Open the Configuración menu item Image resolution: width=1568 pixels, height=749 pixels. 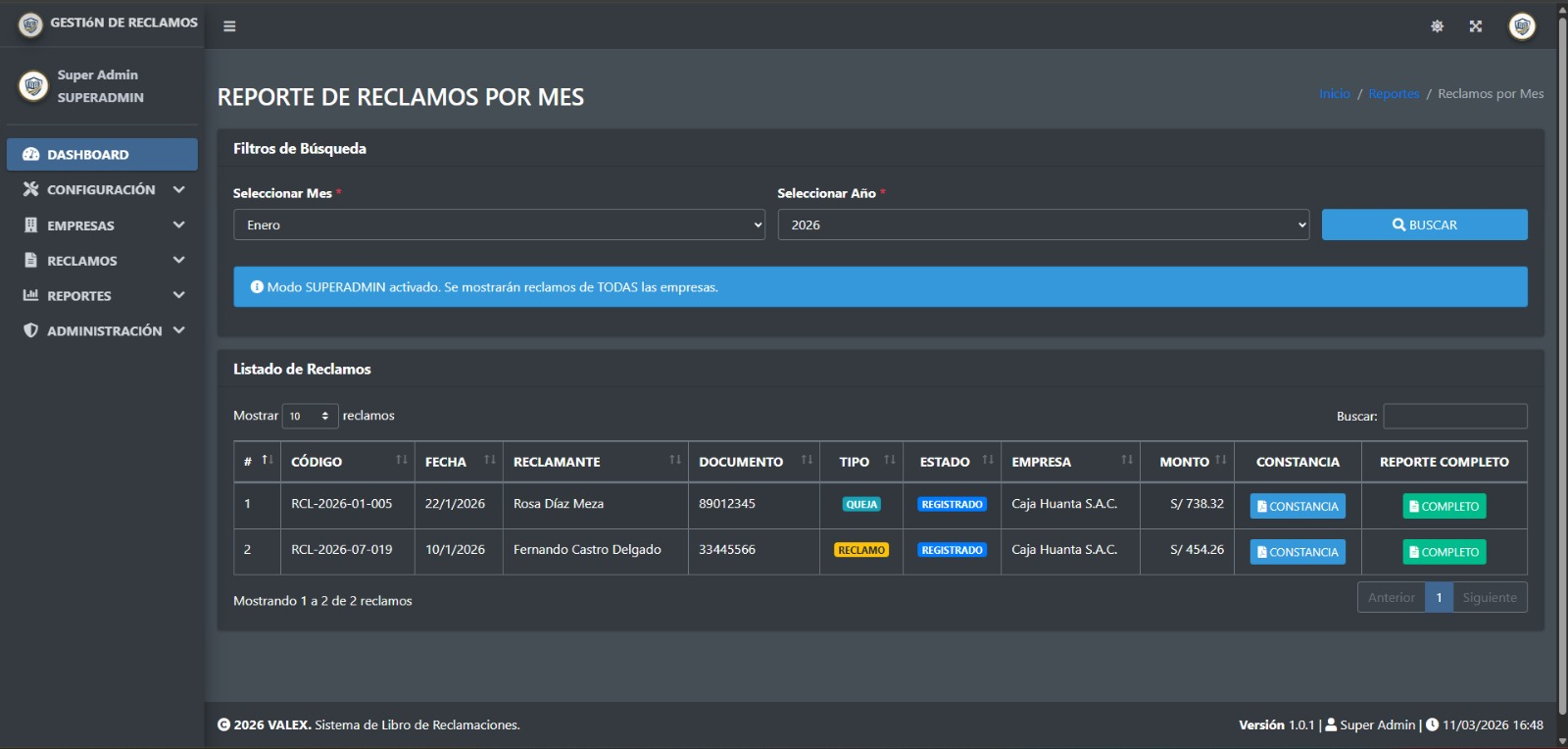click(102, 189)
